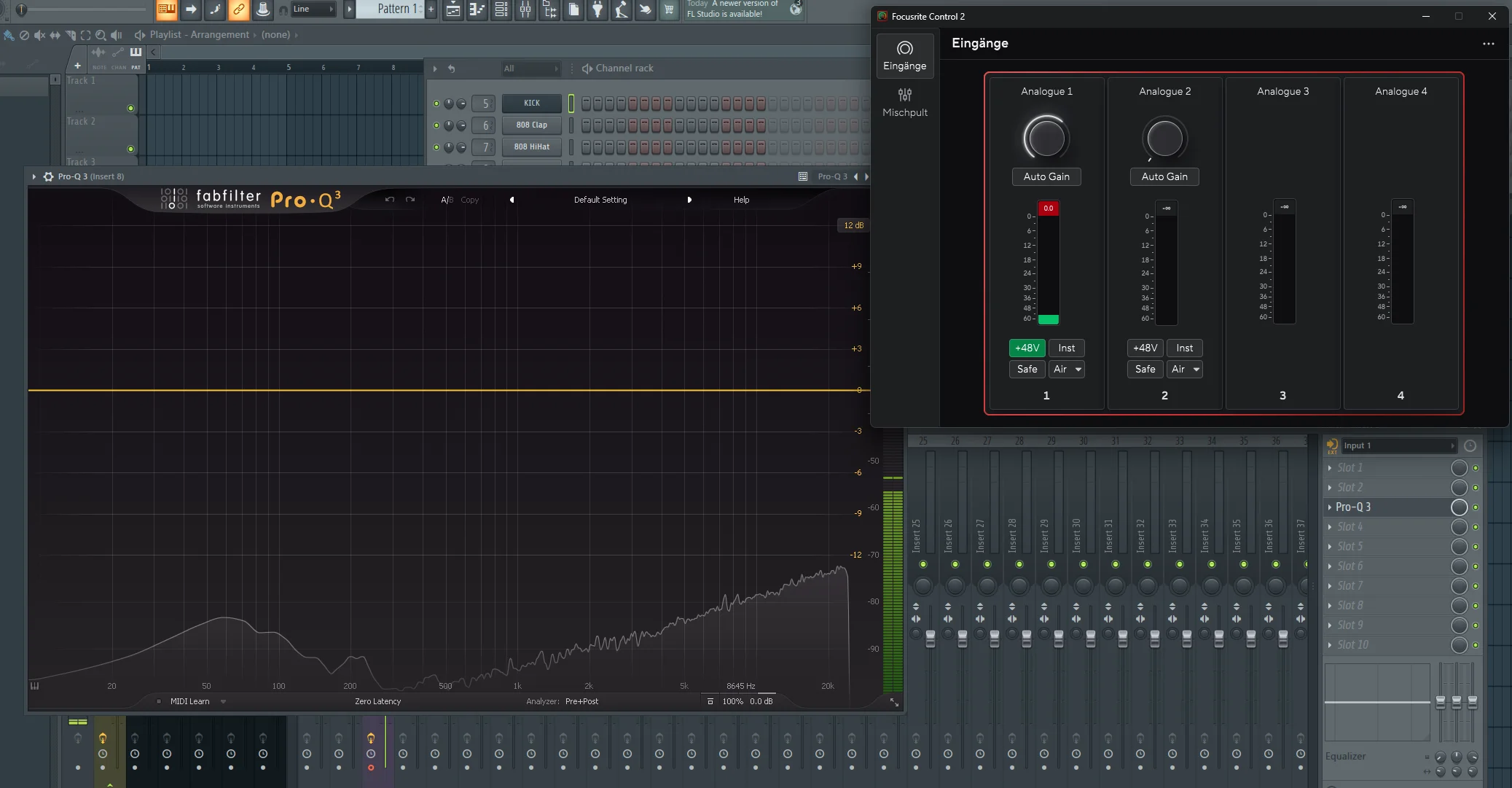Switch to the Mischpult mixer tab

904,102
